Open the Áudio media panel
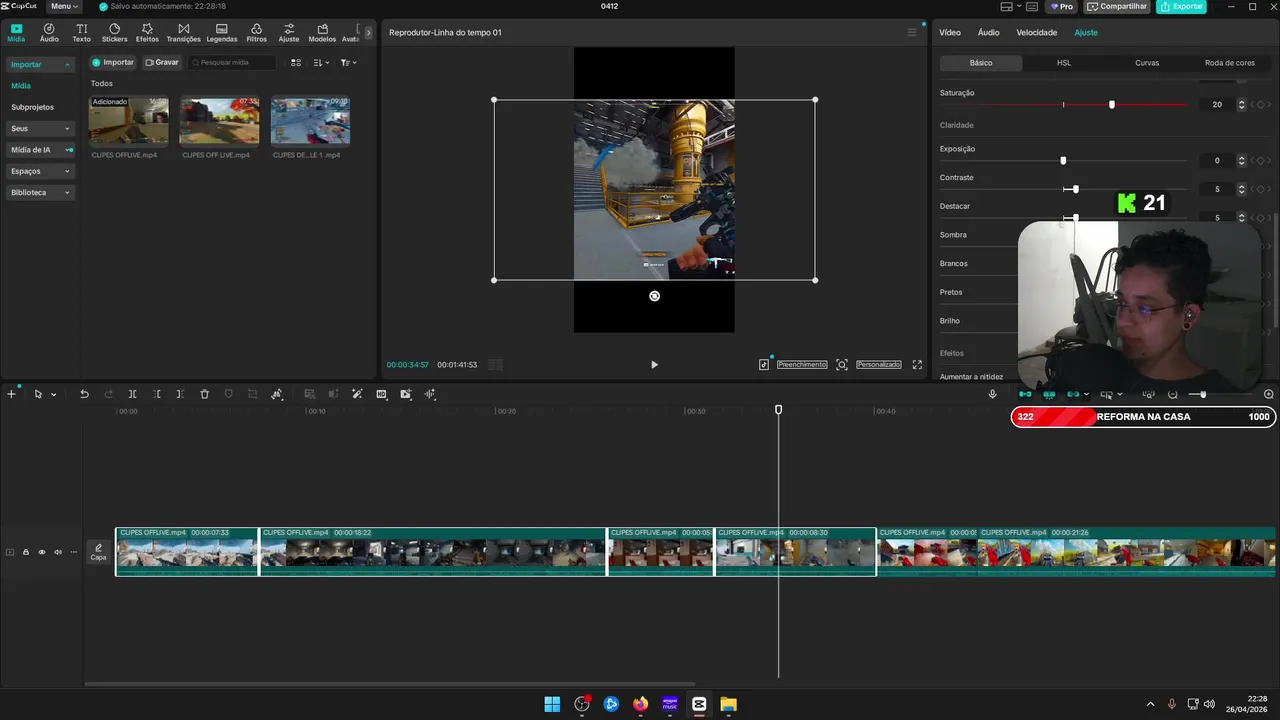Viewport: 1280px width, 720px height. pos(49,33)
